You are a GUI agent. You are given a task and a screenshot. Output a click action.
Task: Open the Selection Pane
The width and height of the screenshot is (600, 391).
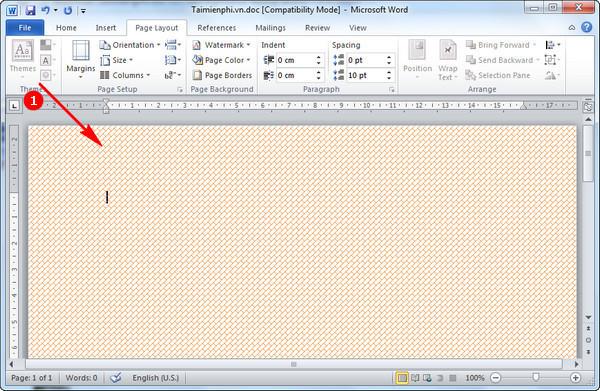pyautogui.click(x=498, y=75)
